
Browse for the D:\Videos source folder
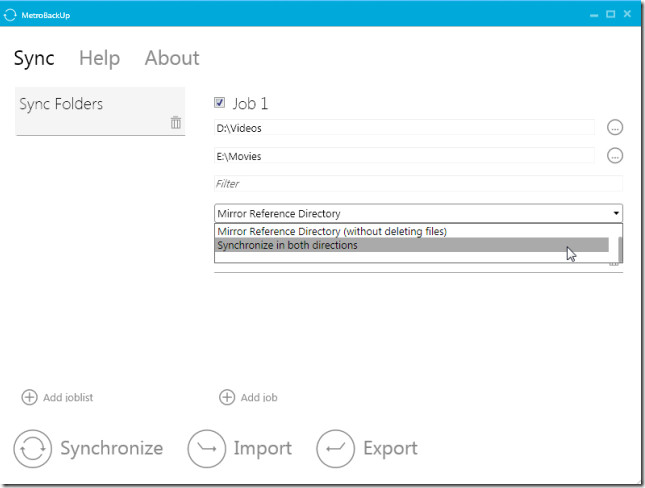[x=615, y=127]
